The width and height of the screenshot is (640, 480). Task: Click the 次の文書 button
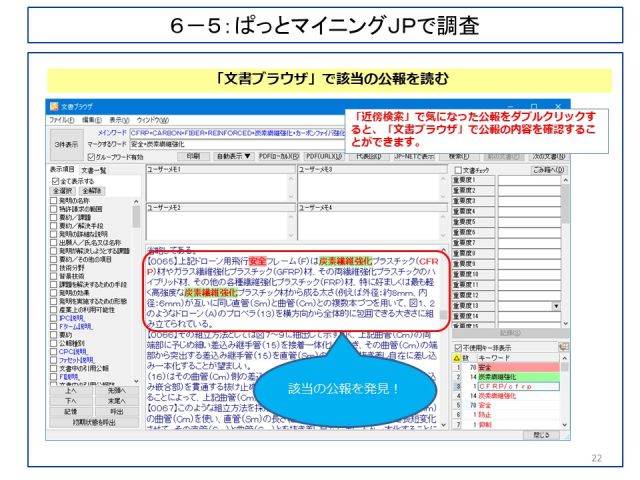[549, 156]
